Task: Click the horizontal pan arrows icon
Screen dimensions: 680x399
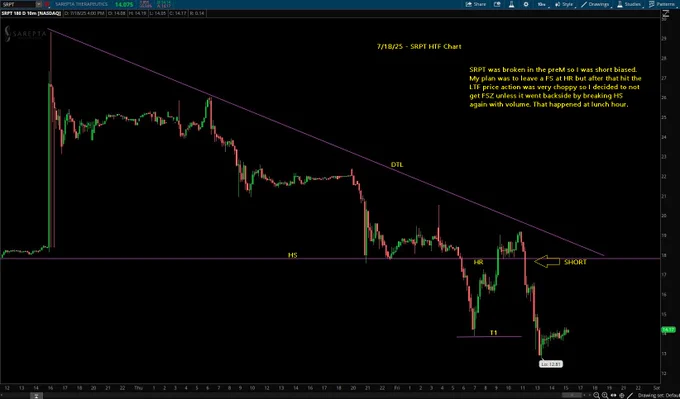Action: point(614,396)
